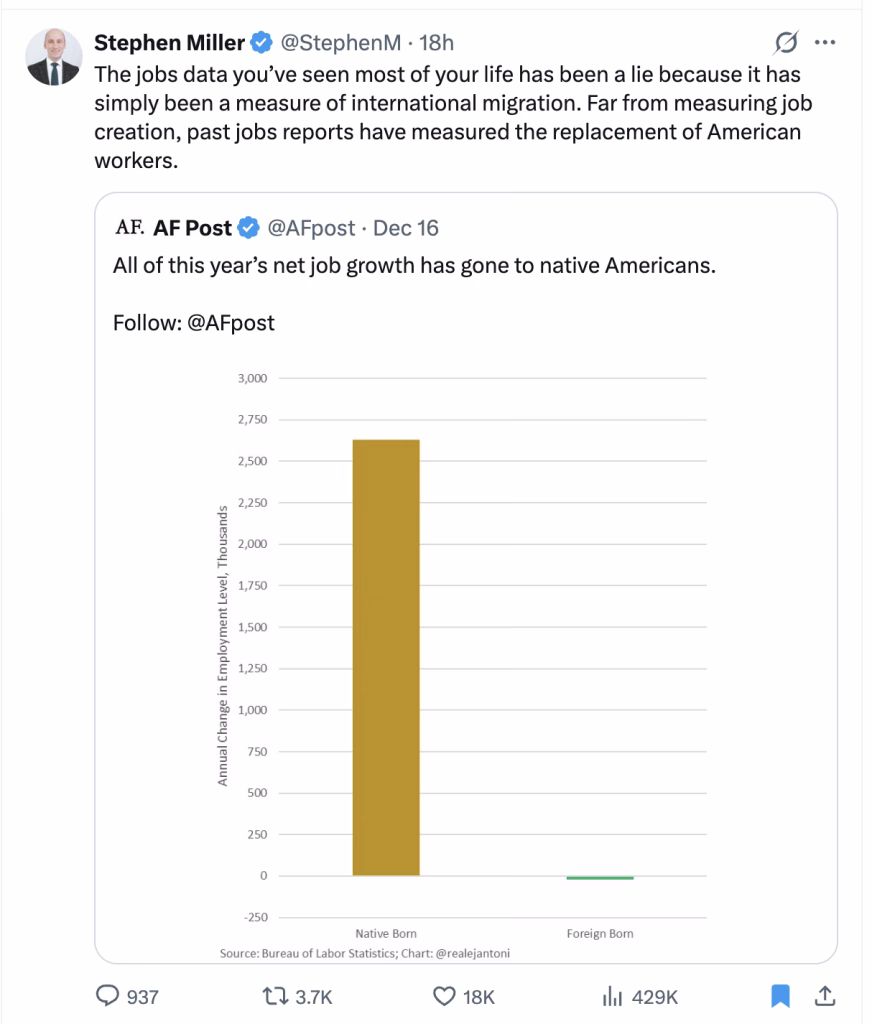This screenshot has height=1024, width=872.
Task: Open view analytics bar chart icon
Action: [611, 996]
